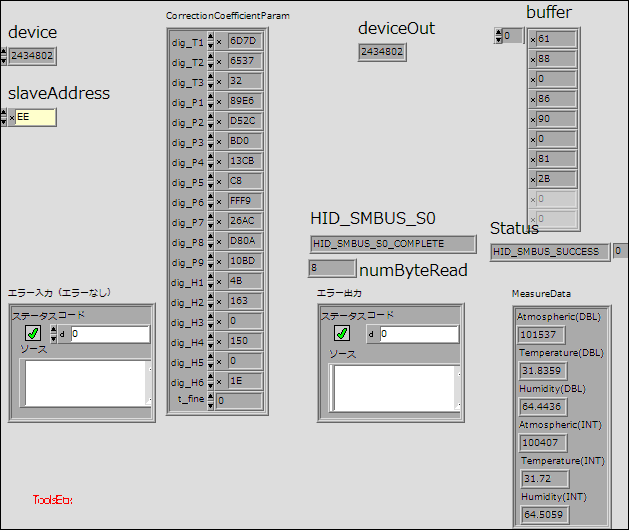
Task: Click the dig_P2 stepper arrows
Action: [x=211, y=122]
